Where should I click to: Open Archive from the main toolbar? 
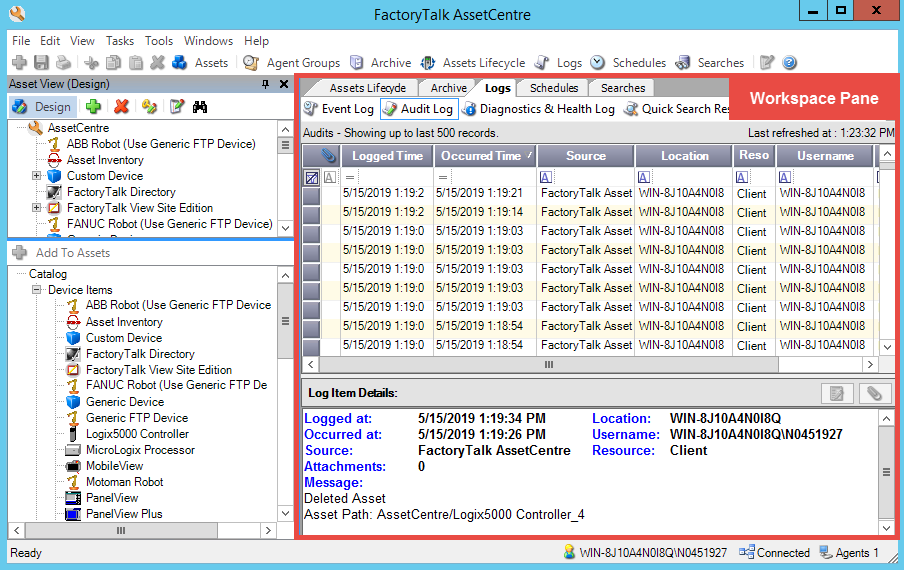point(381,62)
